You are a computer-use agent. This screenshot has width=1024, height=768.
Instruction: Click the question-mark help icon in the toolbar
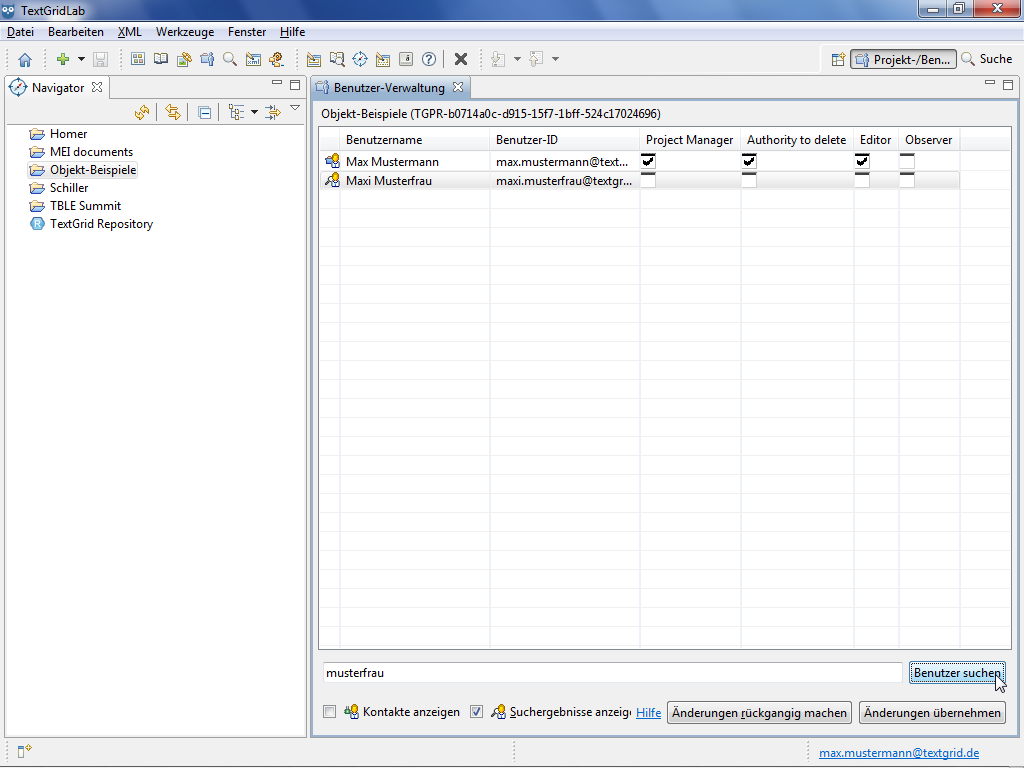point(429,60)
